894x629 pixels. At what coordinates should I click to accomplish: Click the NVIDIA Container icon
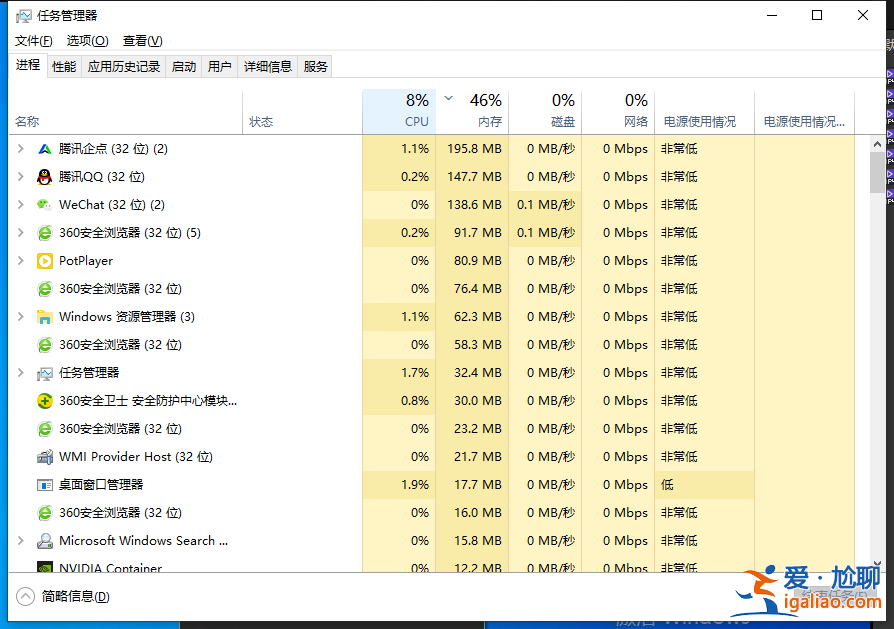[44, 568]
